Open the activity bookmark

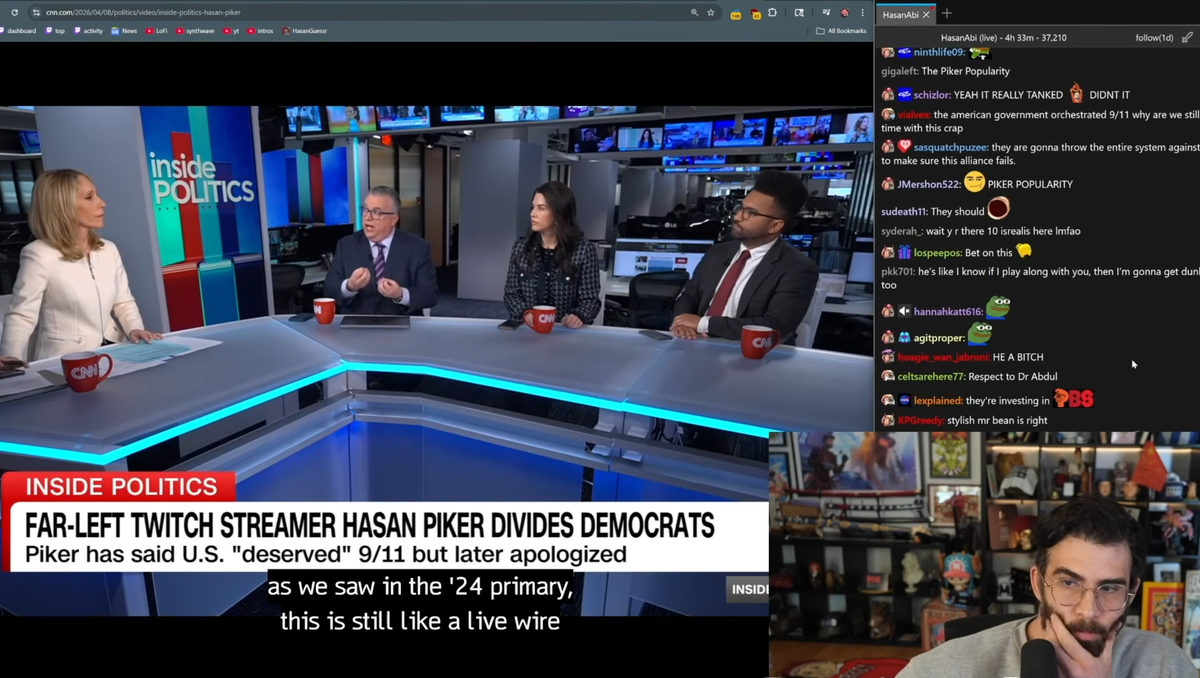click(88, 31)
